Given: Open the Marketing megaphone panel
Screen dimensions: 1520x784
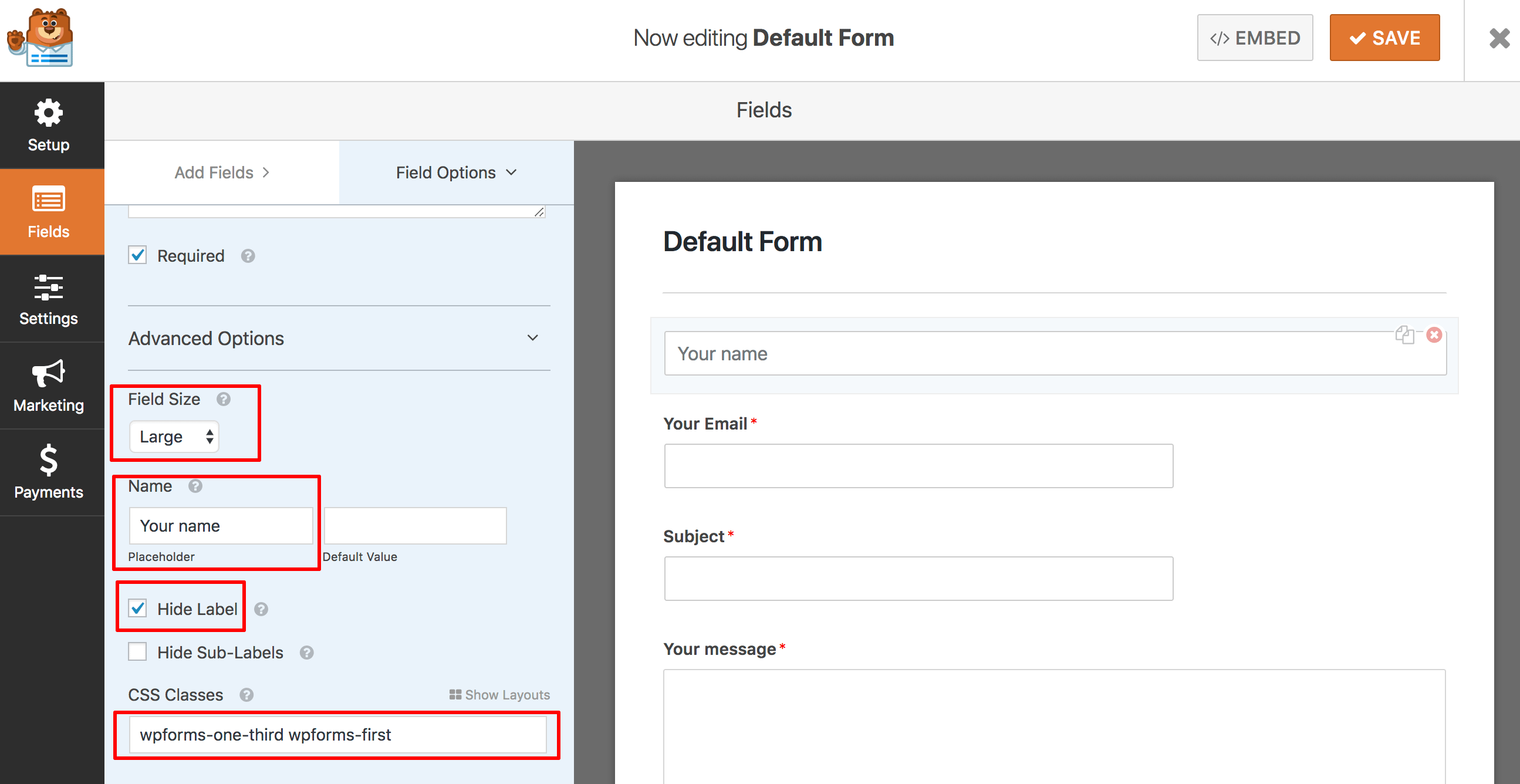Looking at the screenshot, I should pos(49,386).
